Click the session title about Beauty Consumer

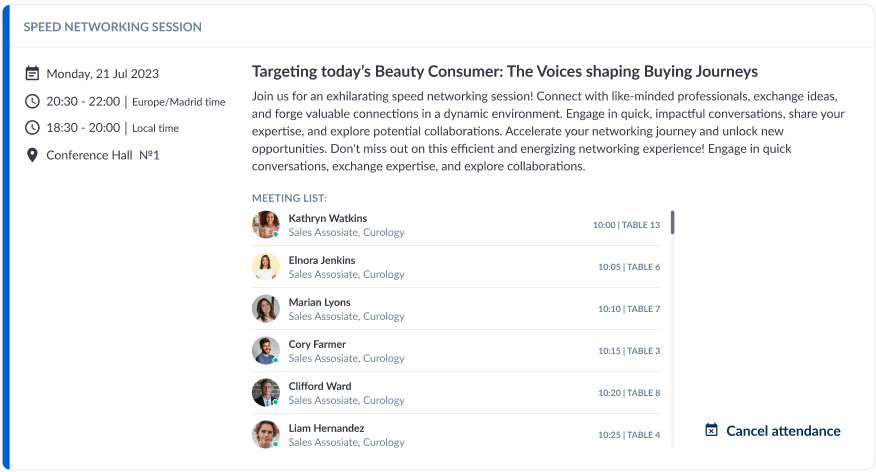point(504,72)
